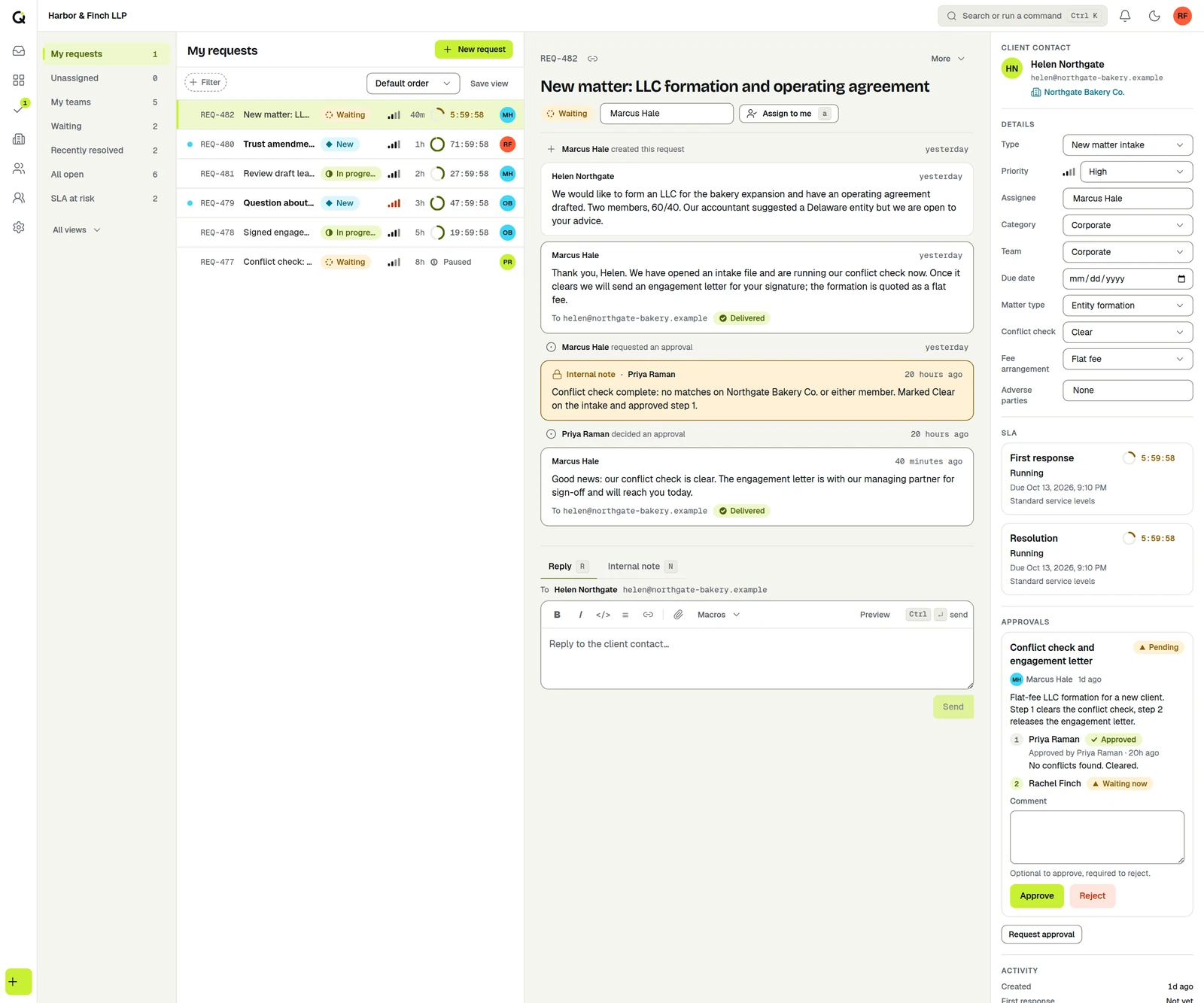Click the notifications bell icon

(1125, 16)
